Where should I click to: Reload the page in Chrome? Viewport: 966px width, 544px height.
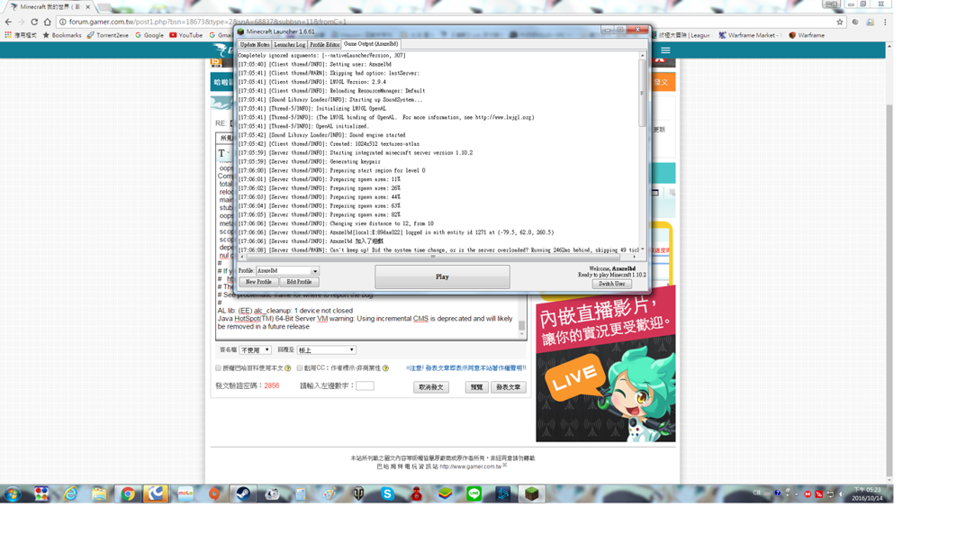click(x=34, y=22)
